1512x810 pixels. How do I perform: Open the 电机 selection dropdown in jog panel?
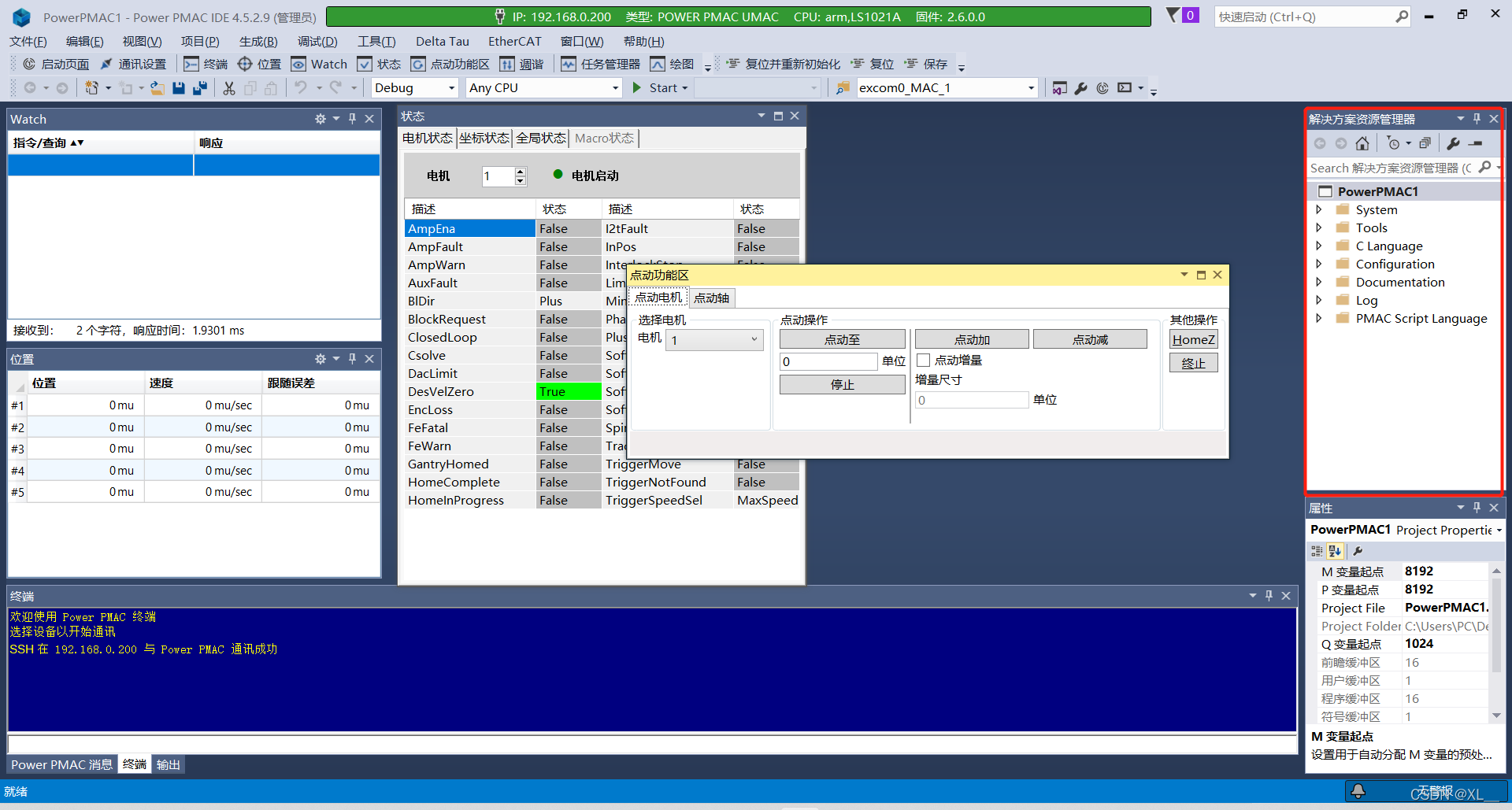tap(714, 340)
